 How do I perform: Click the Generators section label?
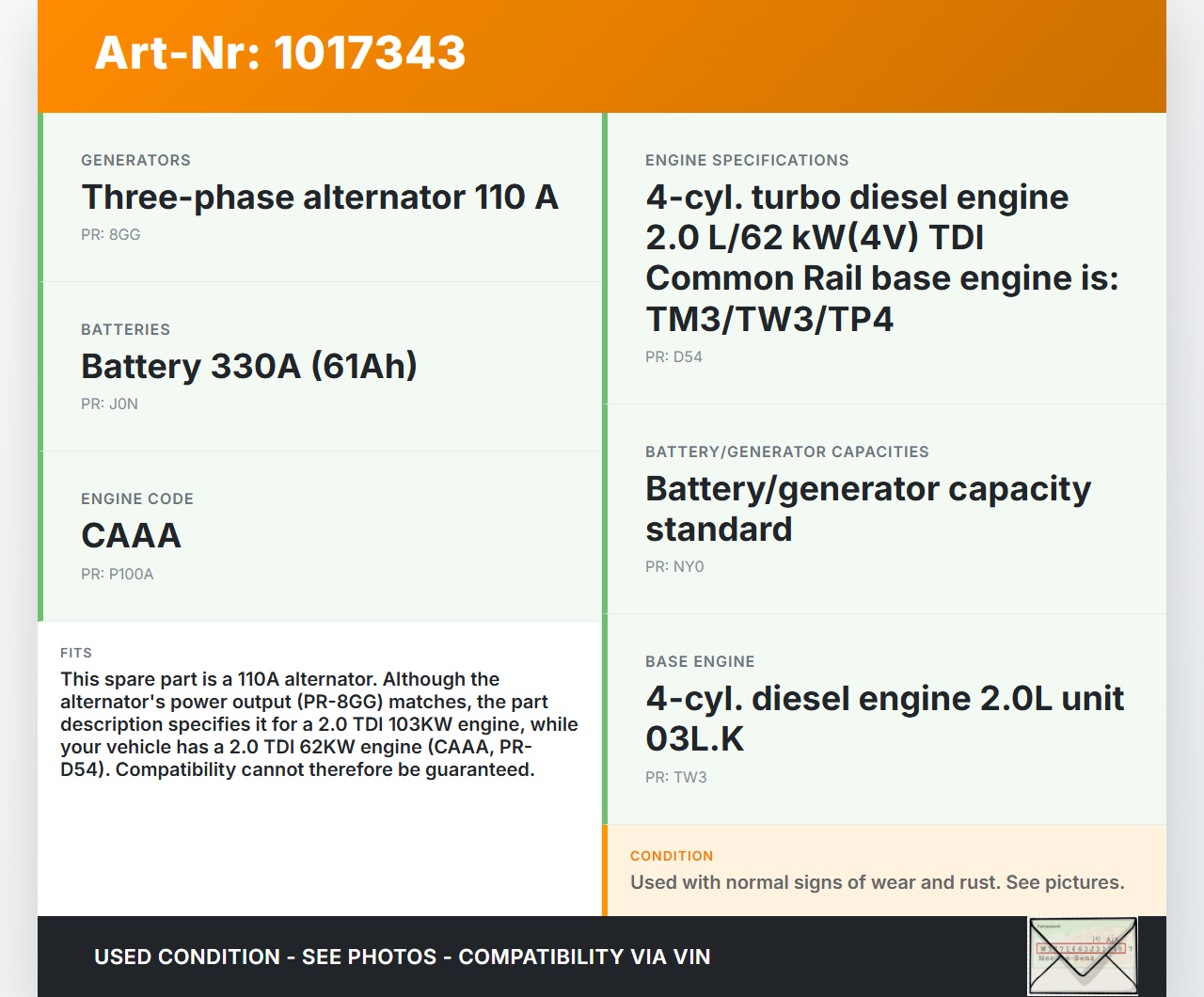135,161
